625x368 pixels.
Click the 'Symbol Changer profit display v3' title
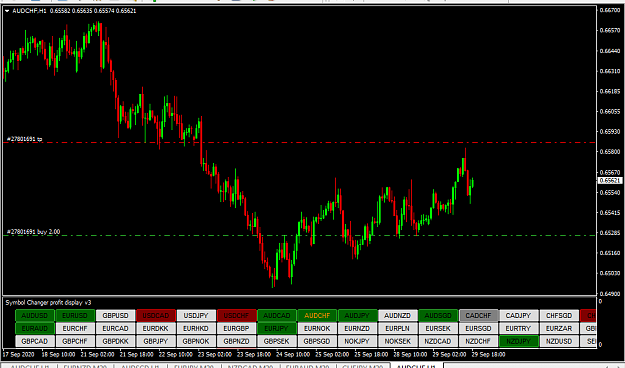(x=48, y=303)
